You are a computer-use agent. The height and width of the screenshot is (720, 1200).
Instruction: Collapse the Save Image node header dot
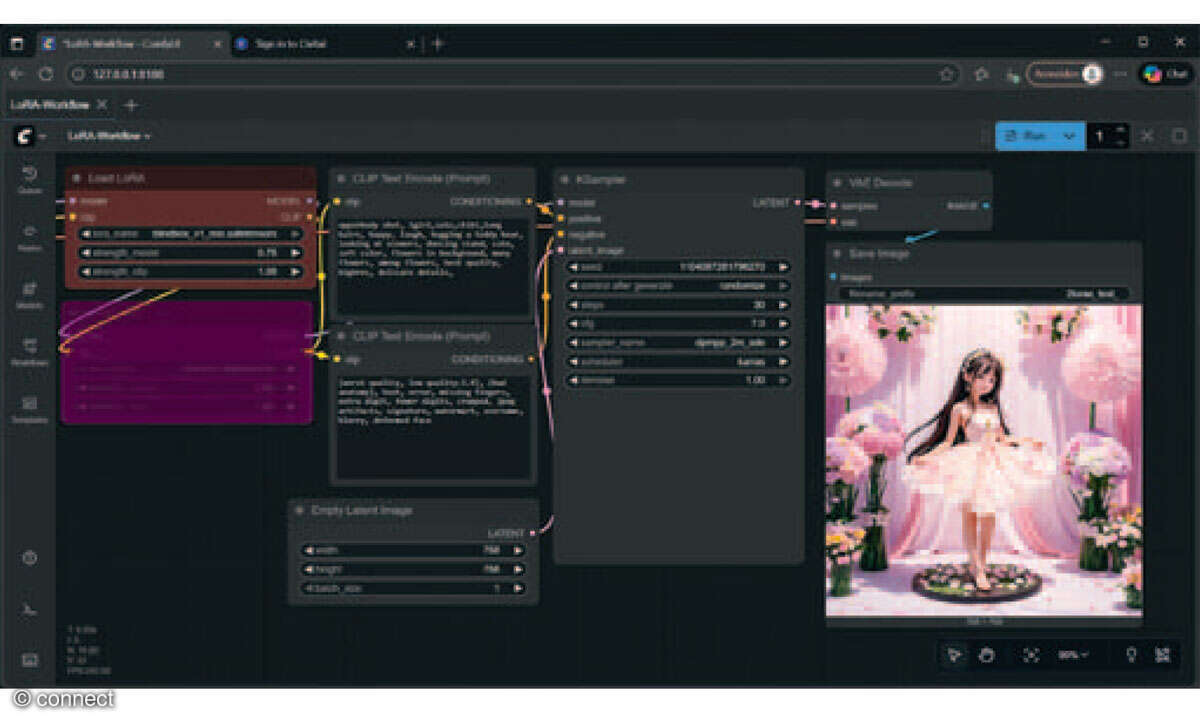tap(838, 253)
